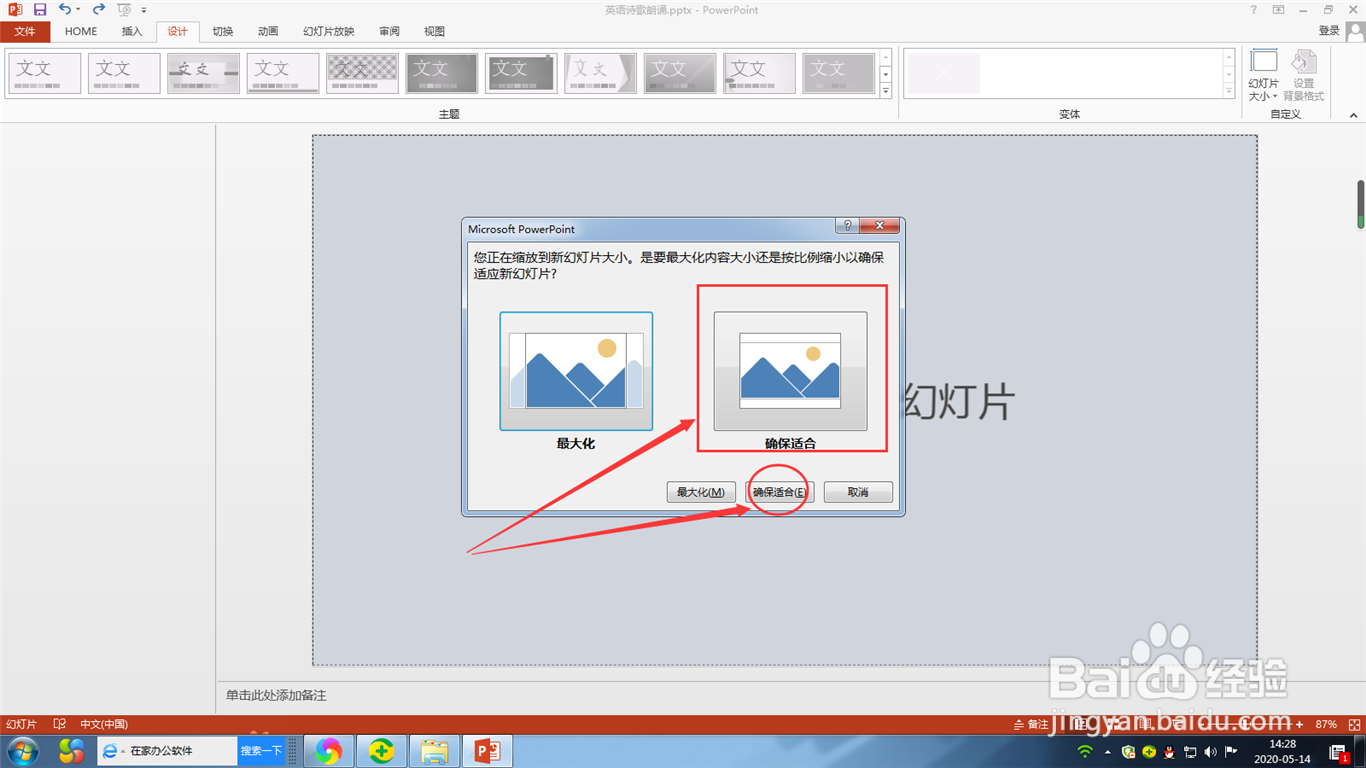Open PowerPoint help question mark
The width and height of the screenshot is (1366, 768).
pyautogui.click(x=1254, y=9)
